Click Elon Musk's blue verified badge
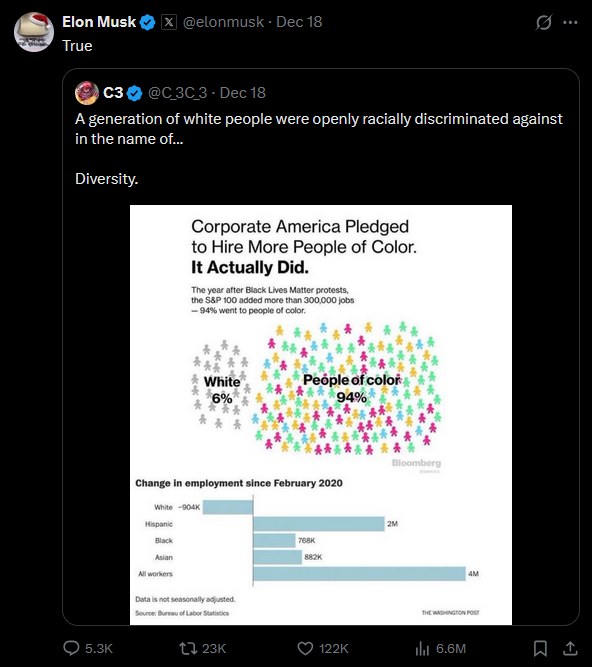592x667 pixels. coord(148,22)
